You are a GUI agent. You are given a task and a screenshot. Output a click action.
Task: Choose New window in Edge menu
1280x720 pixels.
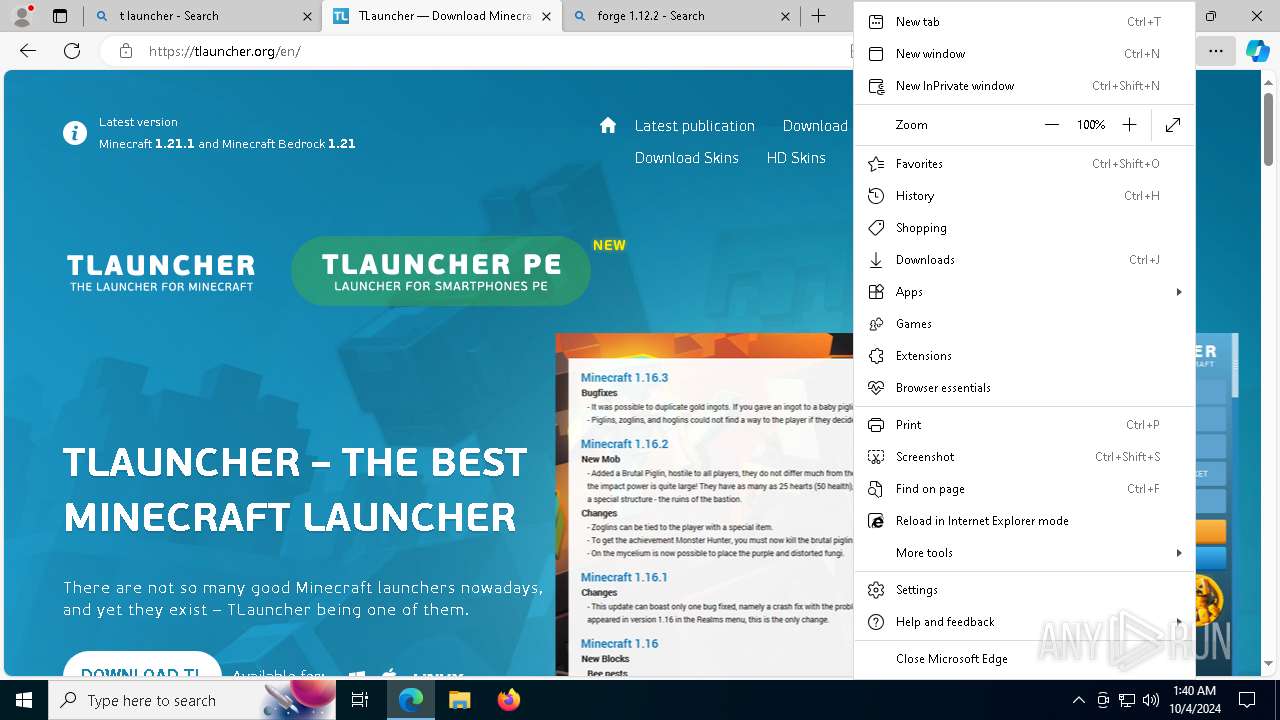(x=1024, y=54)
